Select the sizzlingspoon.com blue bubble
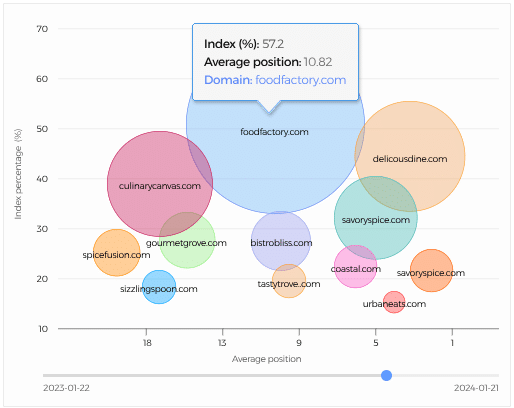Viewport: 514px width, 408px height. pyautogui.click(x=159, y=287)
